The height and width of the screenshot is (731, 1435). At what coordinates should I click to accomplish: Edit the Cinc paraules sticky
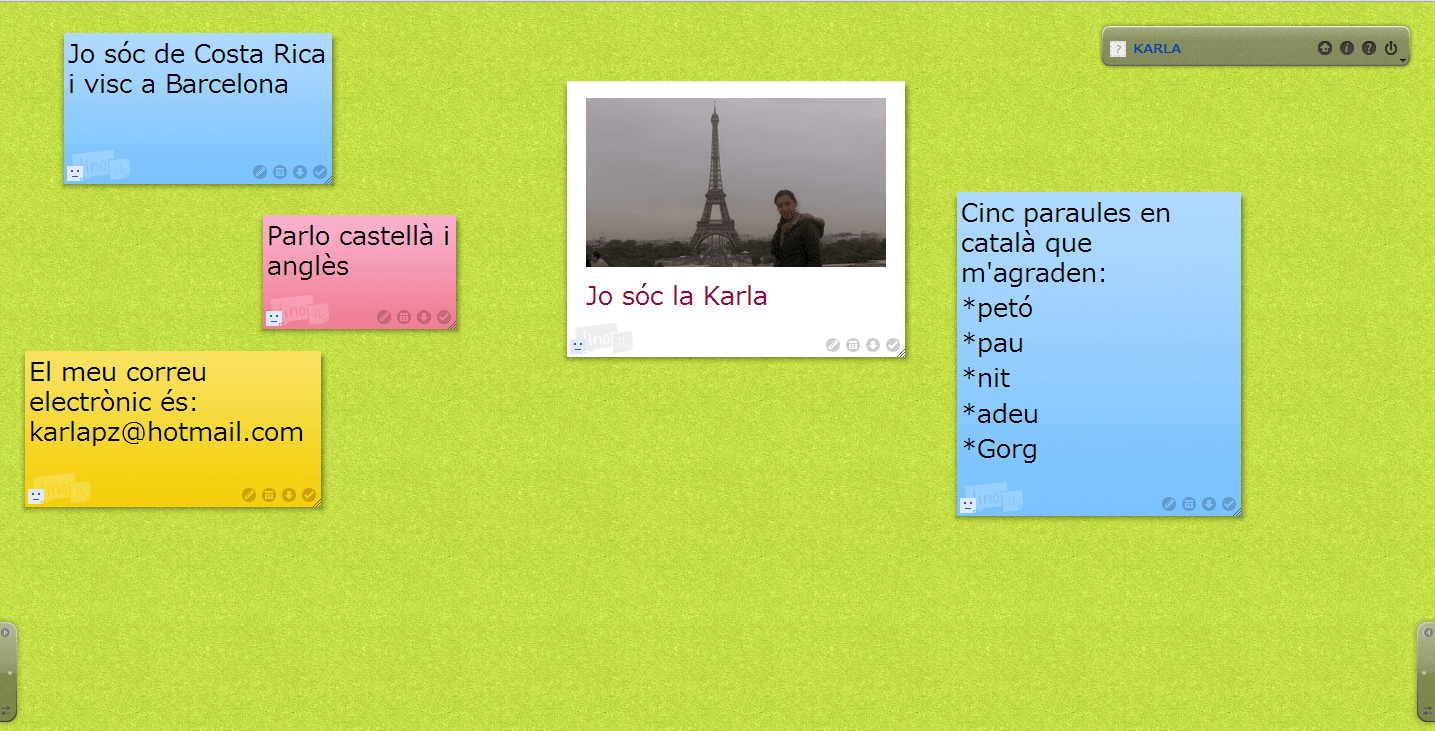tap(1169, 504)
